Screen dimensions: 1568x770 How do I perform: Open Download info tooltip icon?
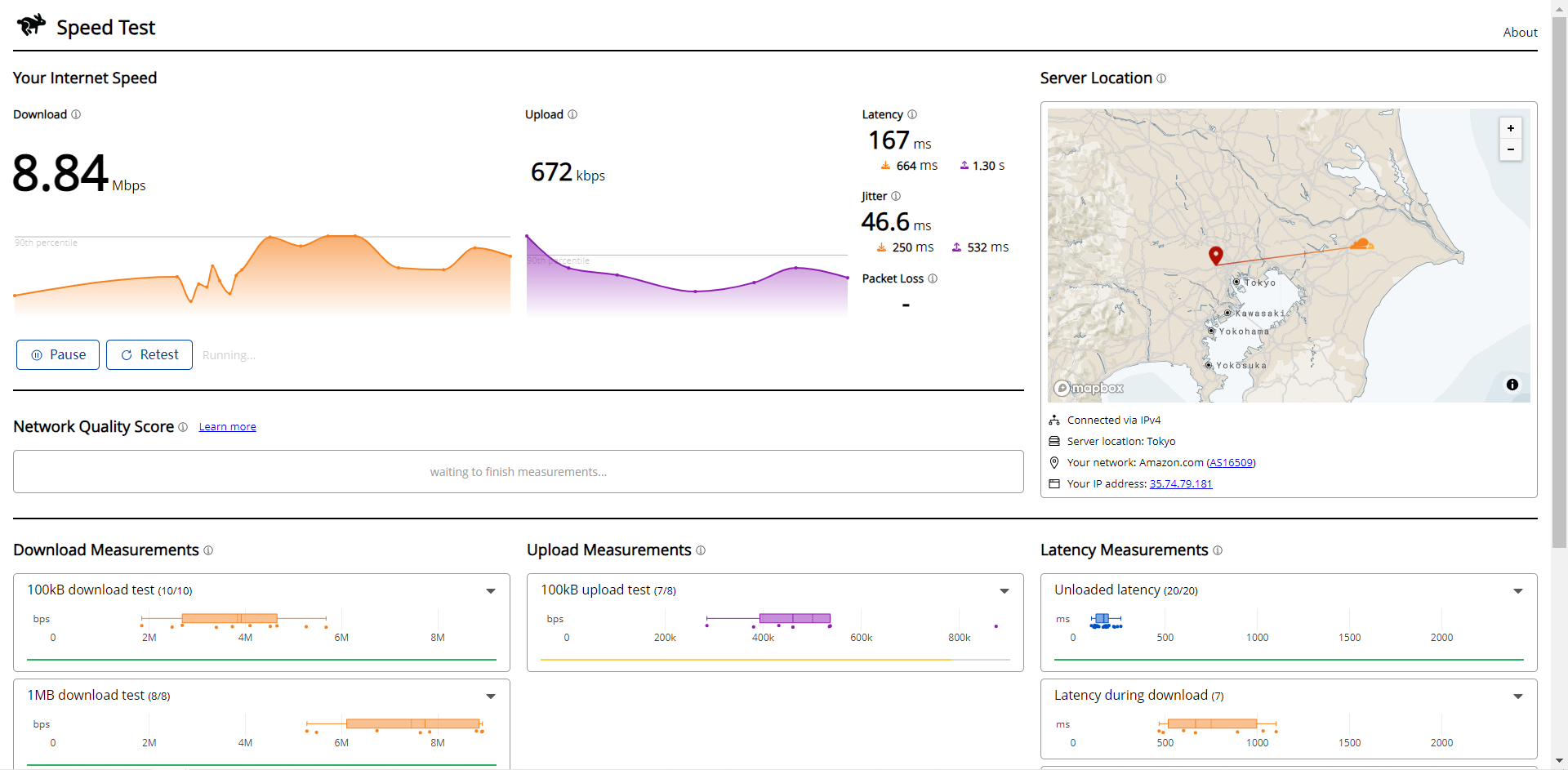tap(76, 114)
